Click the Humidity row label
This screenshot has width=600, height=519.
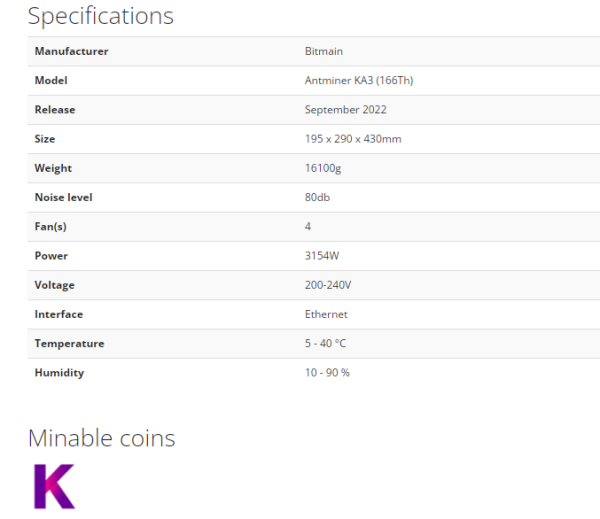coord(59,373)
